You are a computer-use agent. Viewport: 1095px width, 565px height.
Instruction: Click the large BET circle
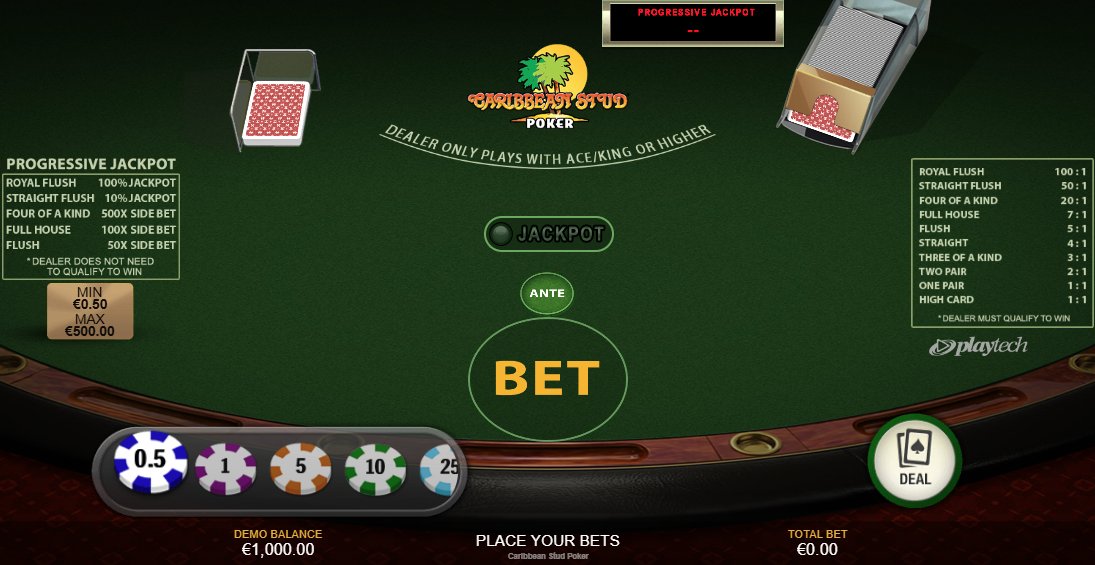548,379
